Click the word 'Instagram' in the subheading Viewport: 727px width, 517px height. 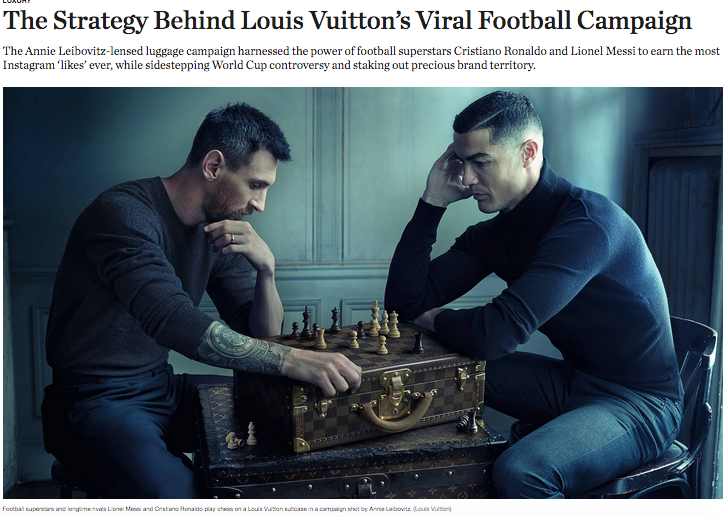pos(28,65)
